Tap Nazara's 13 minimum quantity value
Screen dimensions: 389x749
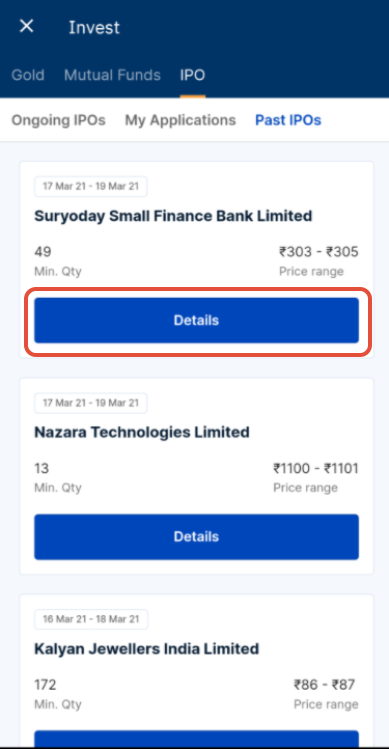(x=42, y=468)
